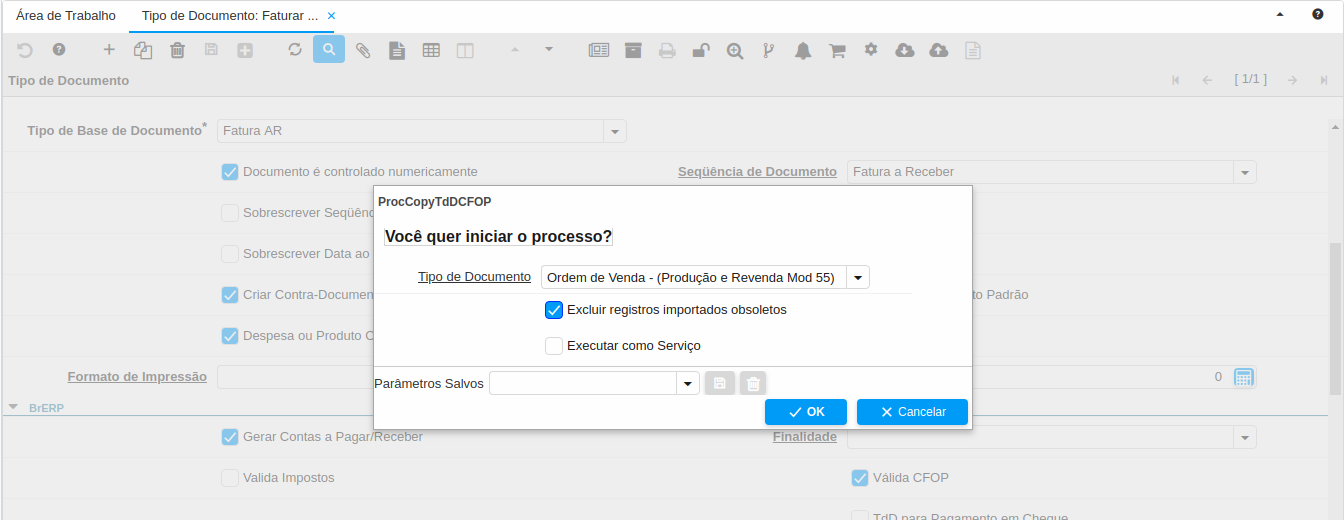The width and height of the screenshot is (1344, 520).
Task: Click the Finalidade label link
Action: [x=805, y=437]
